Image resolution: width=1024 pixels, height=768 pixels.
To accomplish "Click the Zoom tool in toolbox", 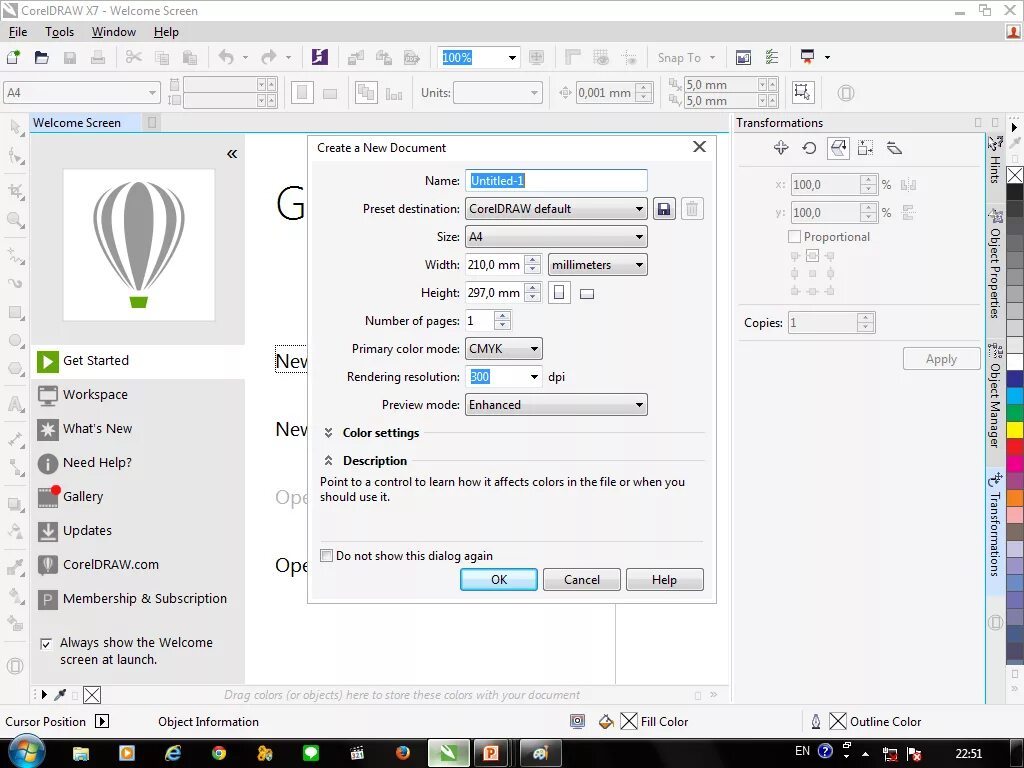I will tap(15, 220).
